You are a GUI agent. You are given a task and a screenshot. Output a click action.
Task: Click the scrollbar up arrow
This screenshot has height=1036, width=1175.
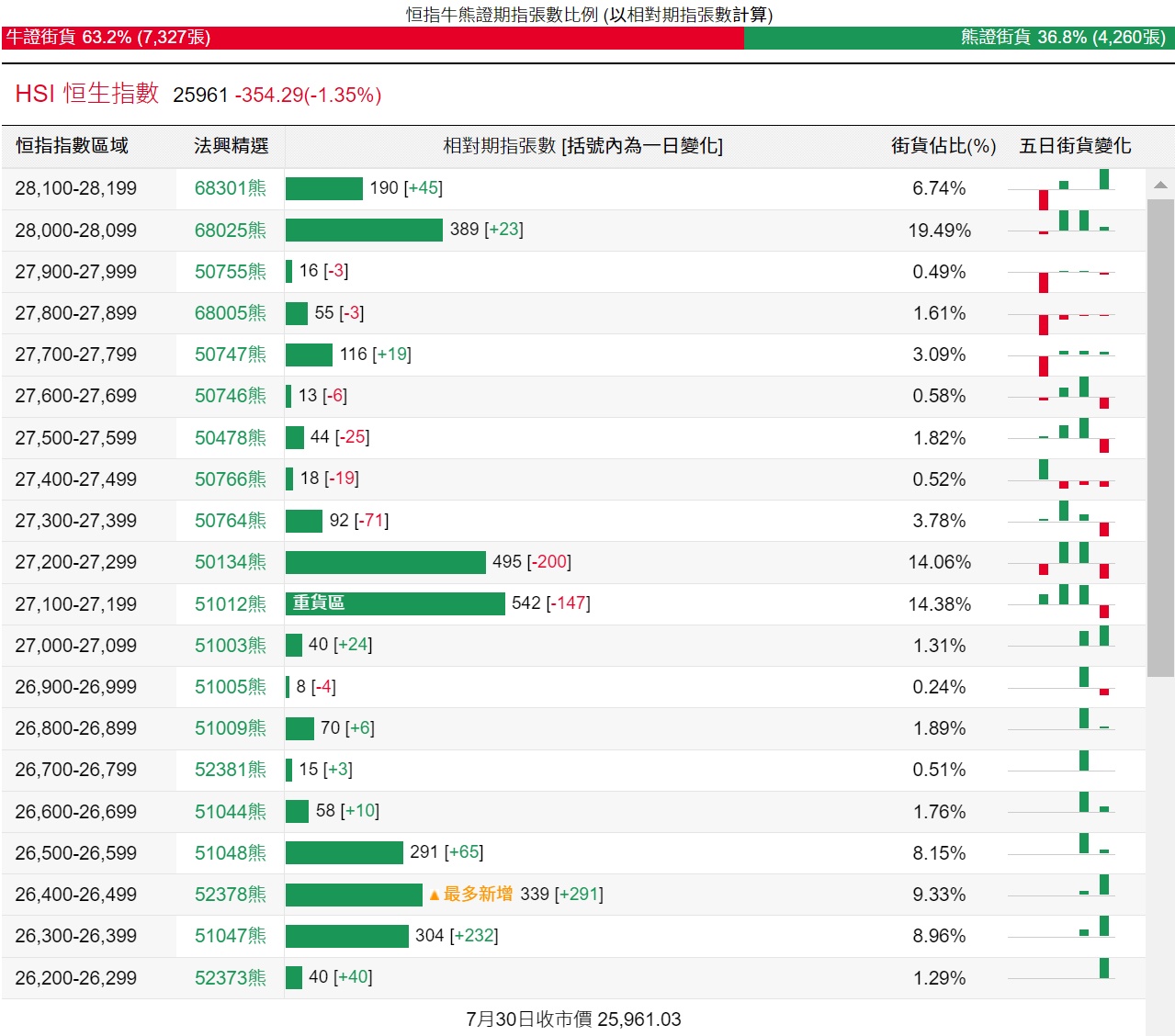click(1160, 186)
